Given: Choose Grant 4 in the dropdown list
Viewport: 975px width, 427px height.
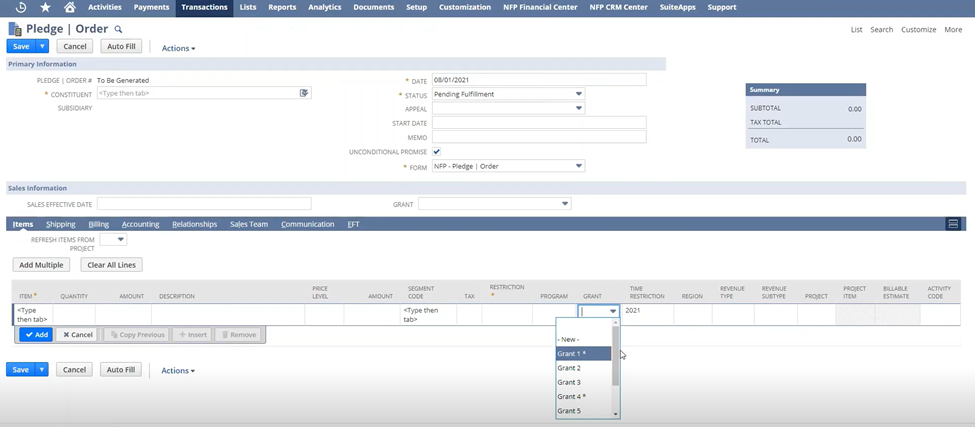Looking at the screenshot, I should click(x=584, y=397).
